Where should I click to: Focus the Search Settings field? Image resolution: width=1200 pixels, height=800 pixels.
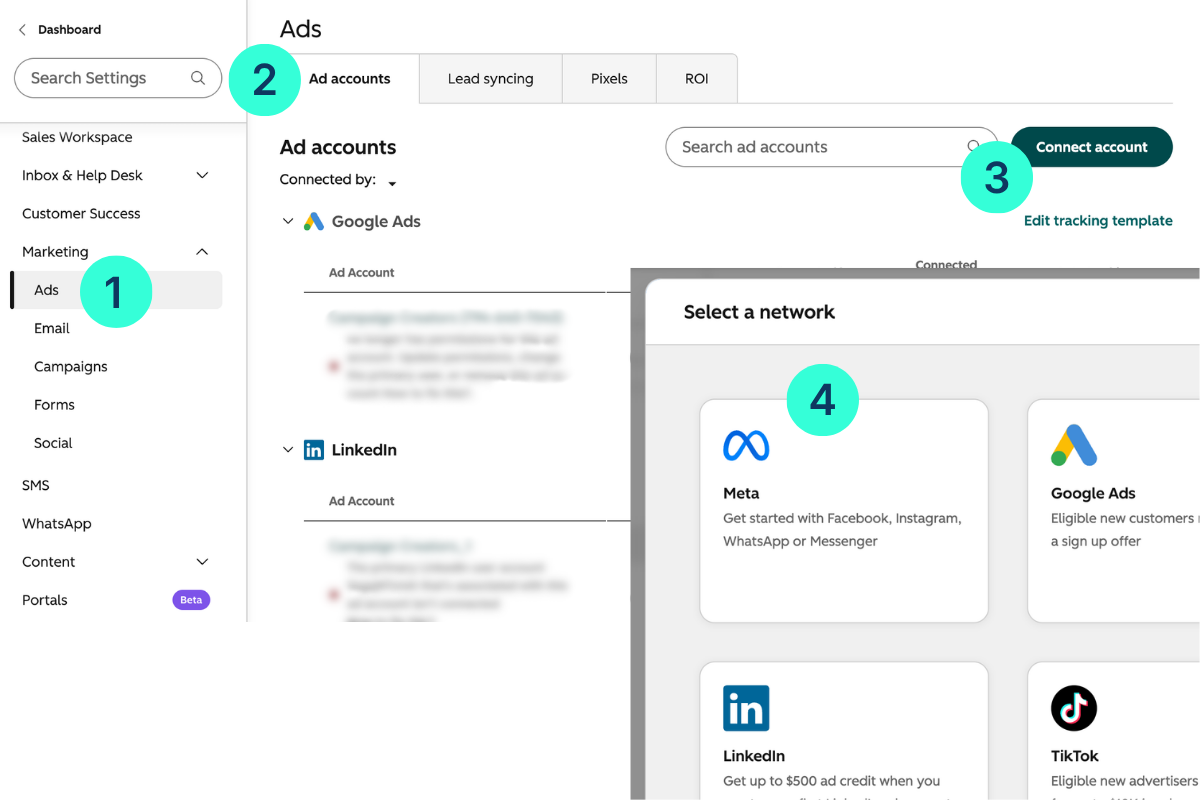point(118,78)
